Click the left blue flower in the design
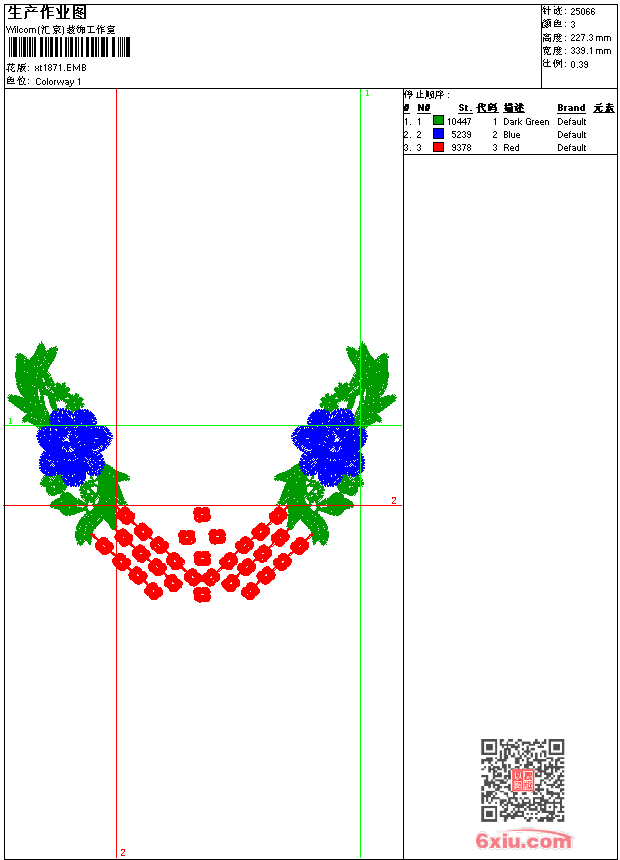The height and width of the screenshot is (860, 620). click(x=74, y=447)
